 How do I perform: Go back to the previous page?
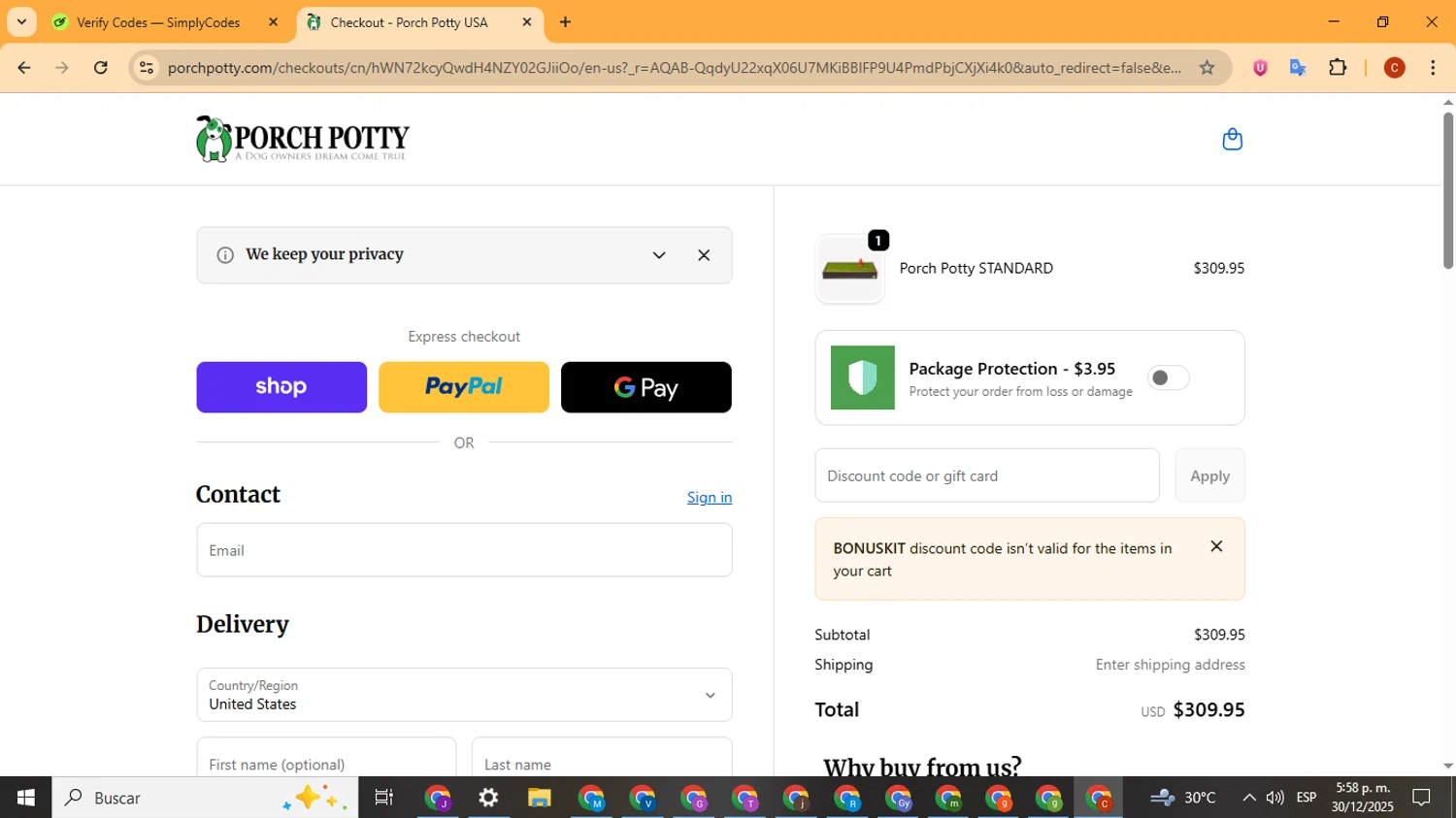(x=24, y=68)
